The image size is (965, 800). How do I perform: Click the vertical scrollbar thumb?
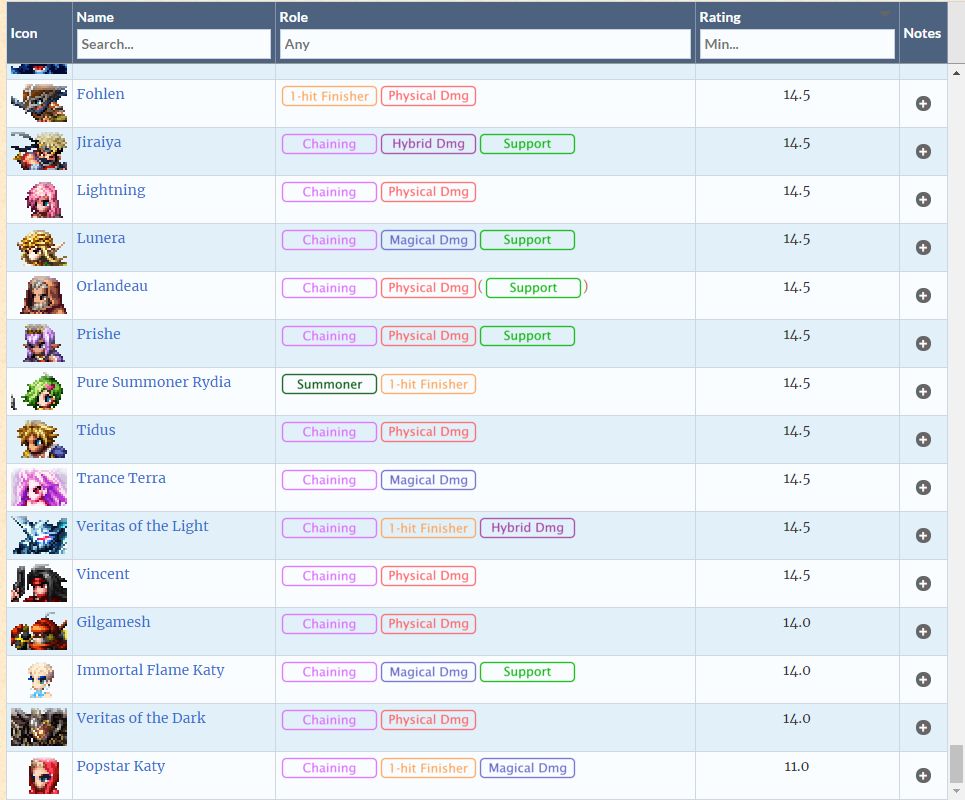[x=956, y=762]
